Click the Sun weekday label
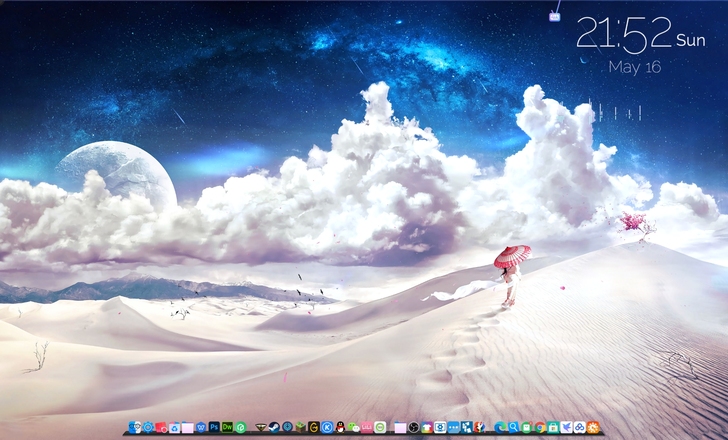Image resolution: width=728 pixels, height=440 pixels. point(691,40)
